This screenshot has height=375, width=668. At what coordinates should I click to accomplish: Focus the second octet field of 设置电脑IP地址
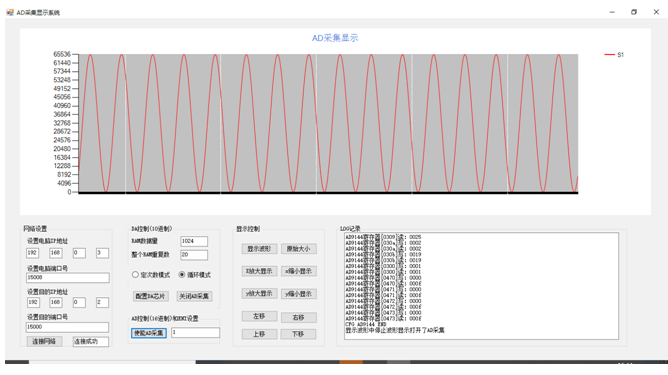[x=55, y=253]
